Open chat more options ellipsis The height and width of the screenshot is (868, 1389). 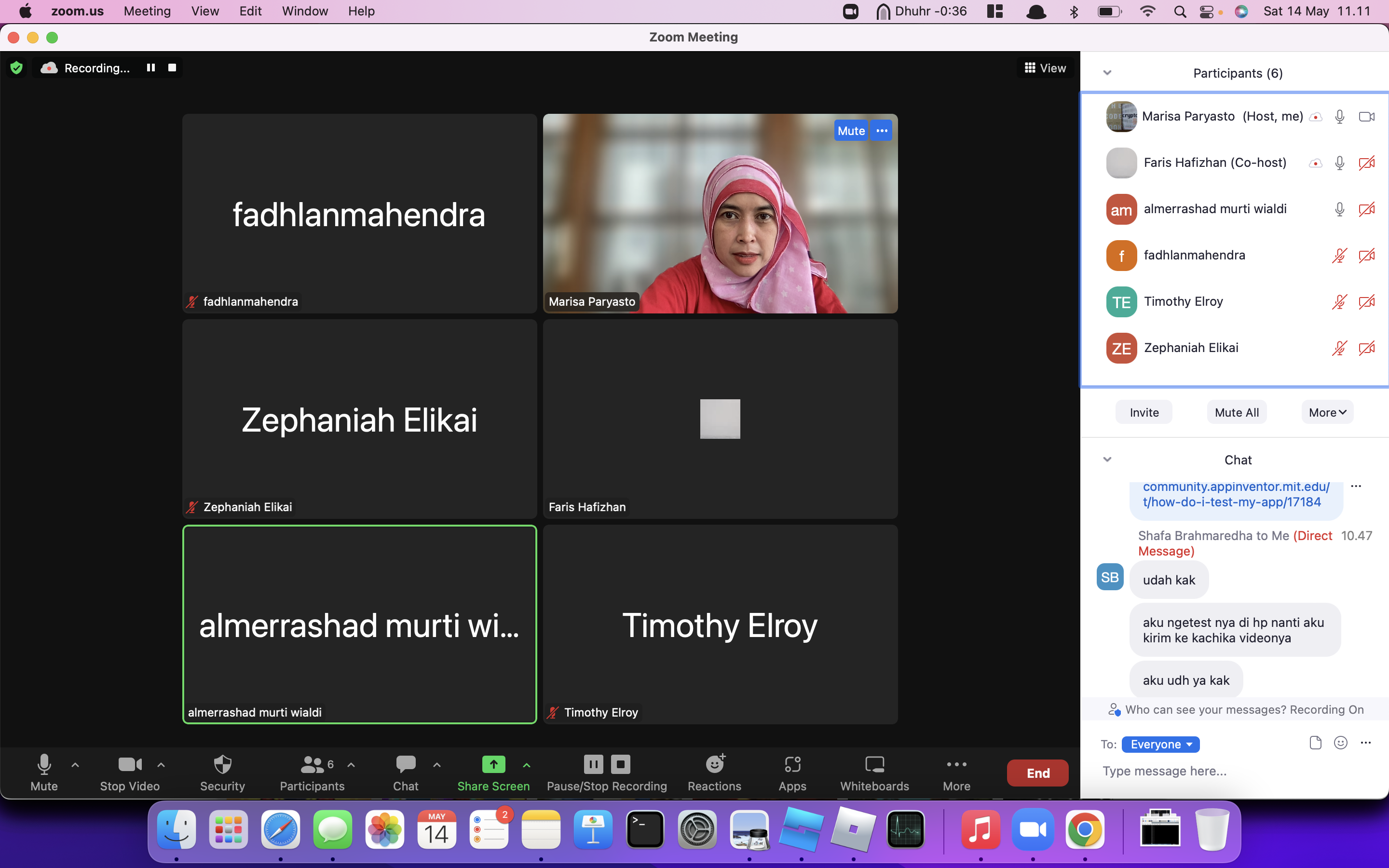pos(1366,743)
